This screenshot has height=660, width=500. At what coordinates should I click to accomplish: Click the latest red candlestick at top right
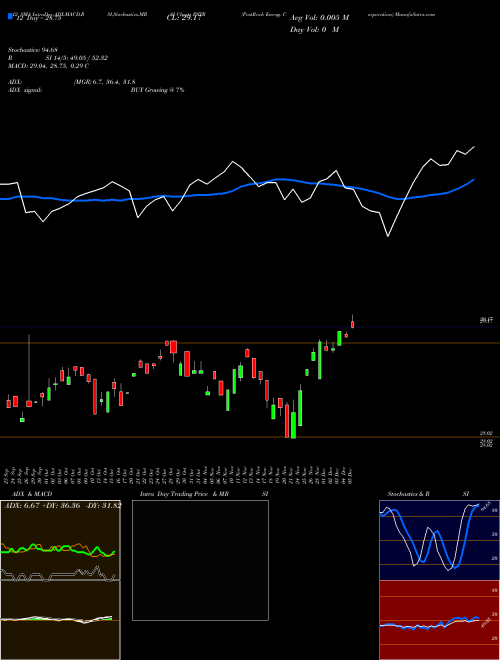pyautogui.click(x=352, y=324)
